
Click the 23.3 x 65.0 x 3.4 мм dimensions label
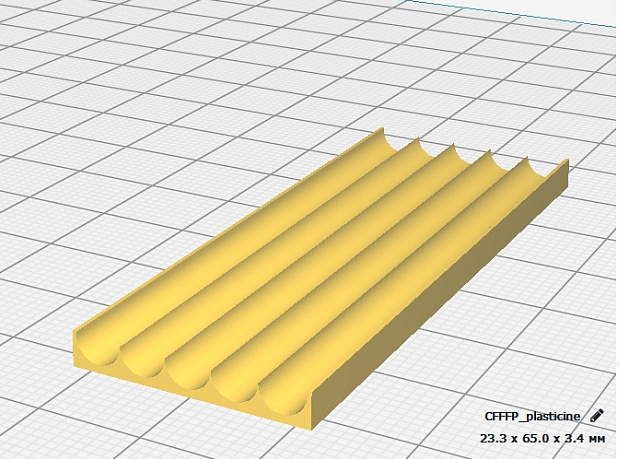click(x=542, y=438)
